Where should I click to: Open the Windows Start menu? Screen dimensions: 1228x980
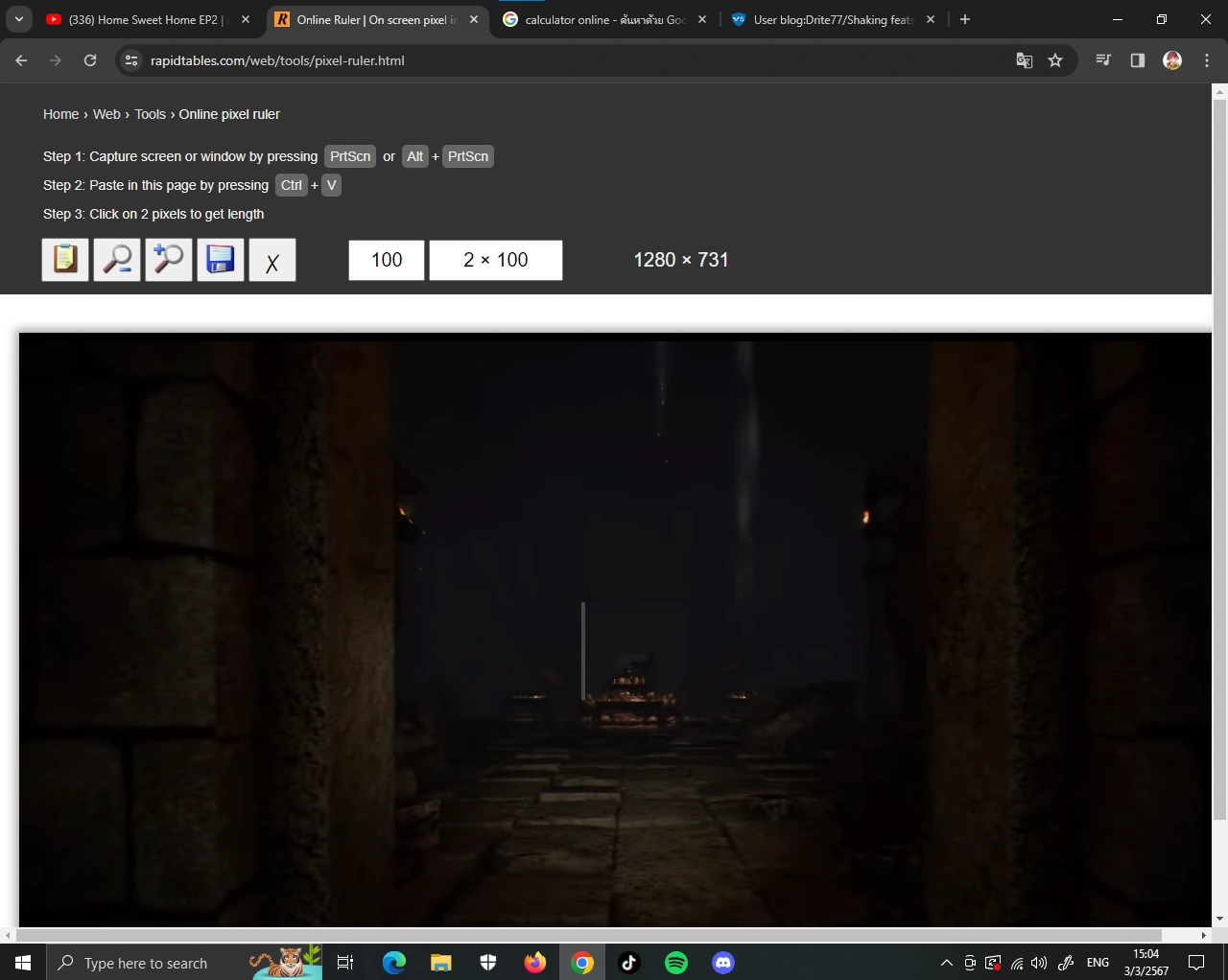coord(23,963)
